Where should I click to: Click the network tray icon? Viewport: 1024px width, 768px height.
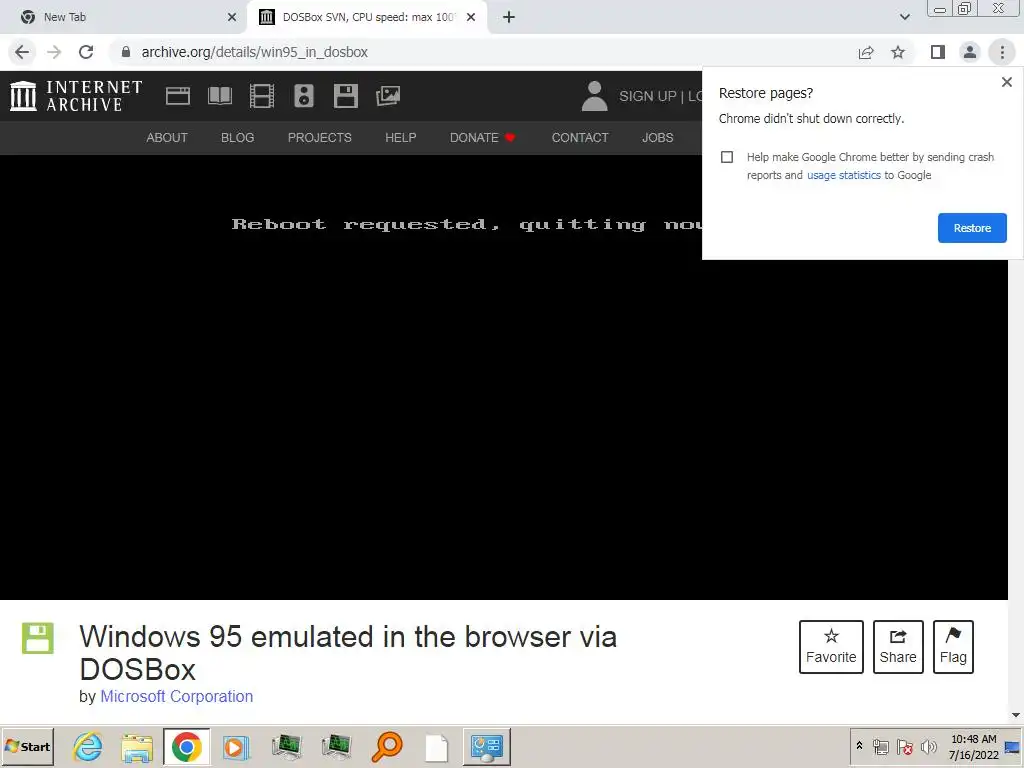tap(881, 746)
